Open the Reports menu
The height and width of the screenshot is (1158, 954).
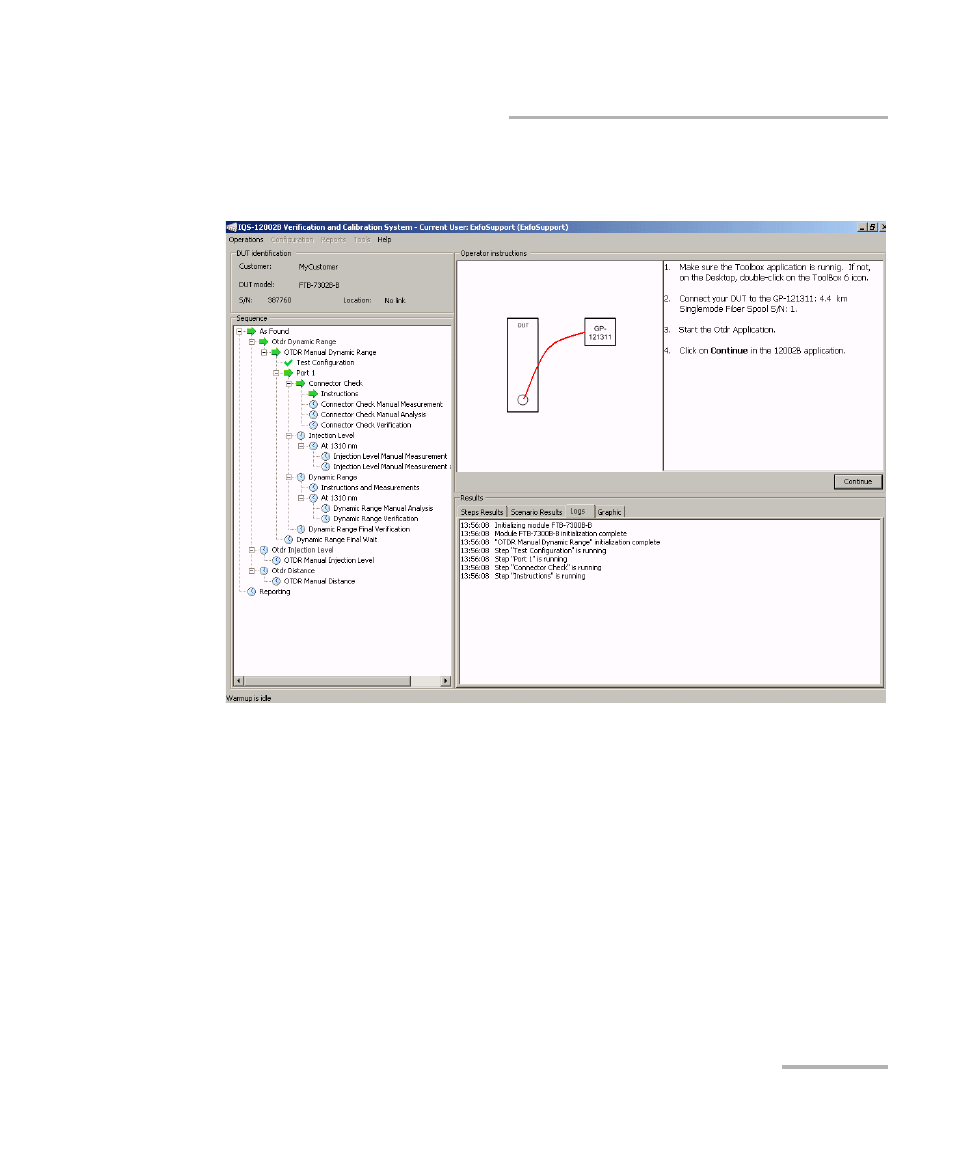[x=333, y=240]
